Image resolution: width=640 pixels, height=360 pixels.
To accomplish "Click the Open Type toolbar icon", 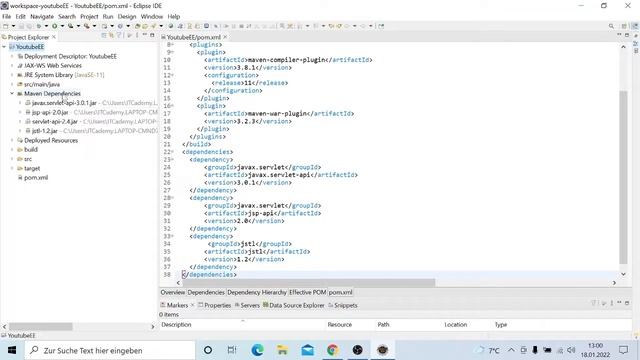I will click(x=138, y=26).
